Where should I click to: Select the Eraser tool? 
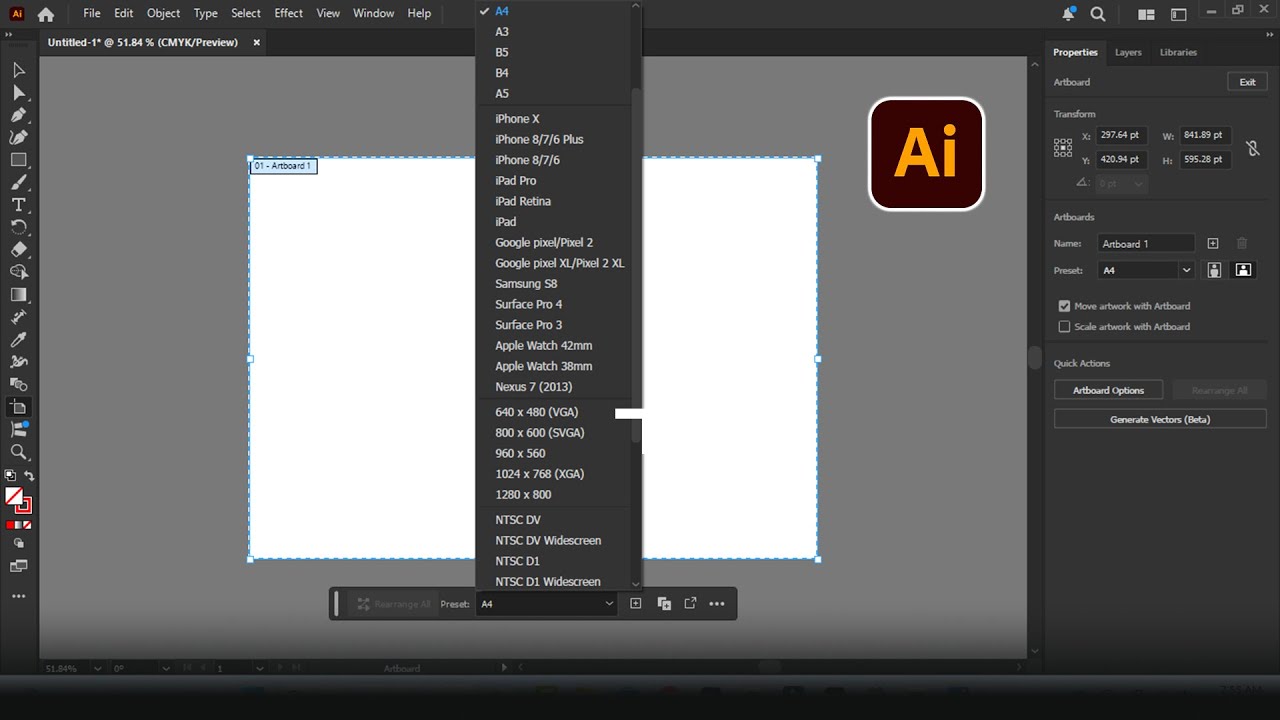point(18,250)
